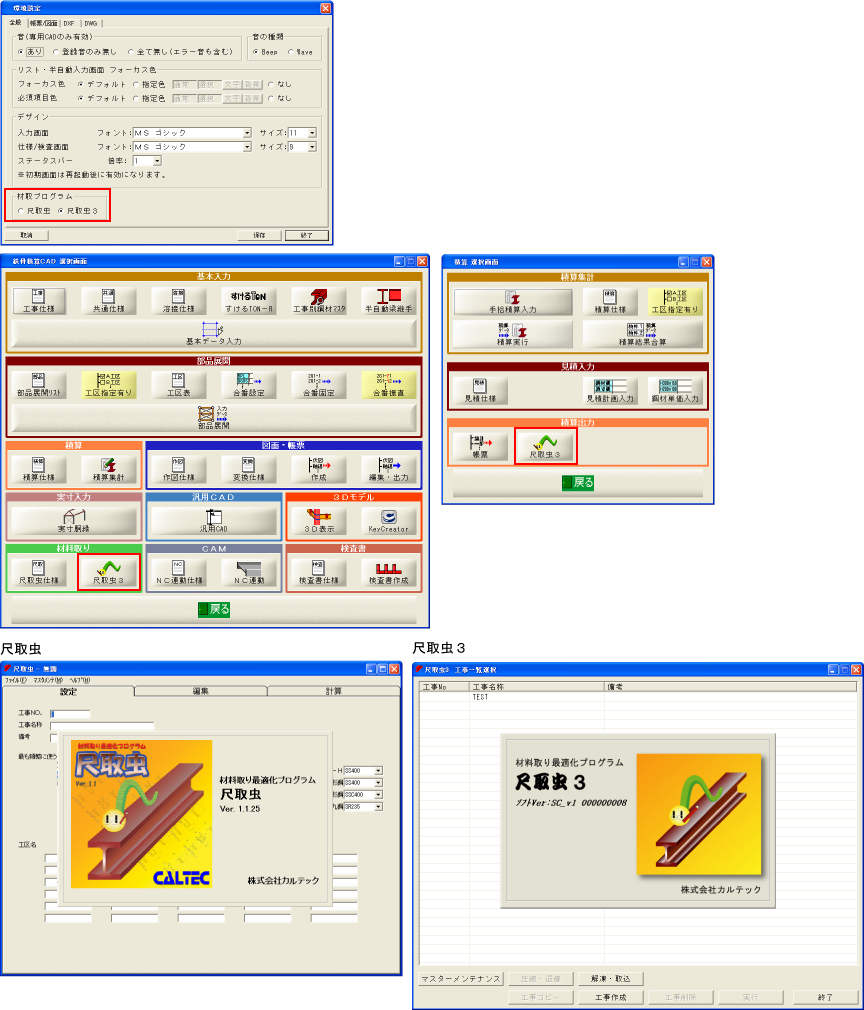Open 基本データ入力 wide button
Image resolution: width=864 pixels, height=1010 pixels.
pos(214,334)
